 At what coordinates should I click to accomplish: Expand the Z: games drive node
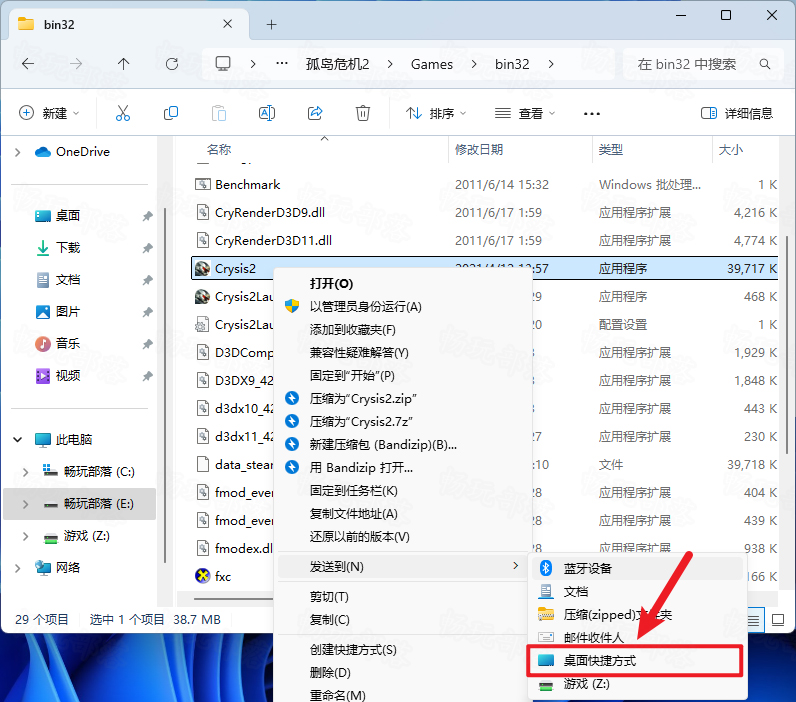25,536
